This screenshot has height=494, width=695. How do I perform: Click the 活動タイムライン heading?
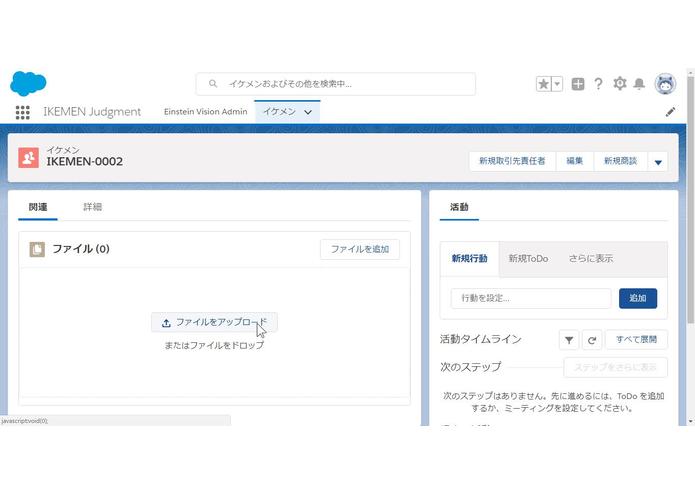[x=480, y=339]
